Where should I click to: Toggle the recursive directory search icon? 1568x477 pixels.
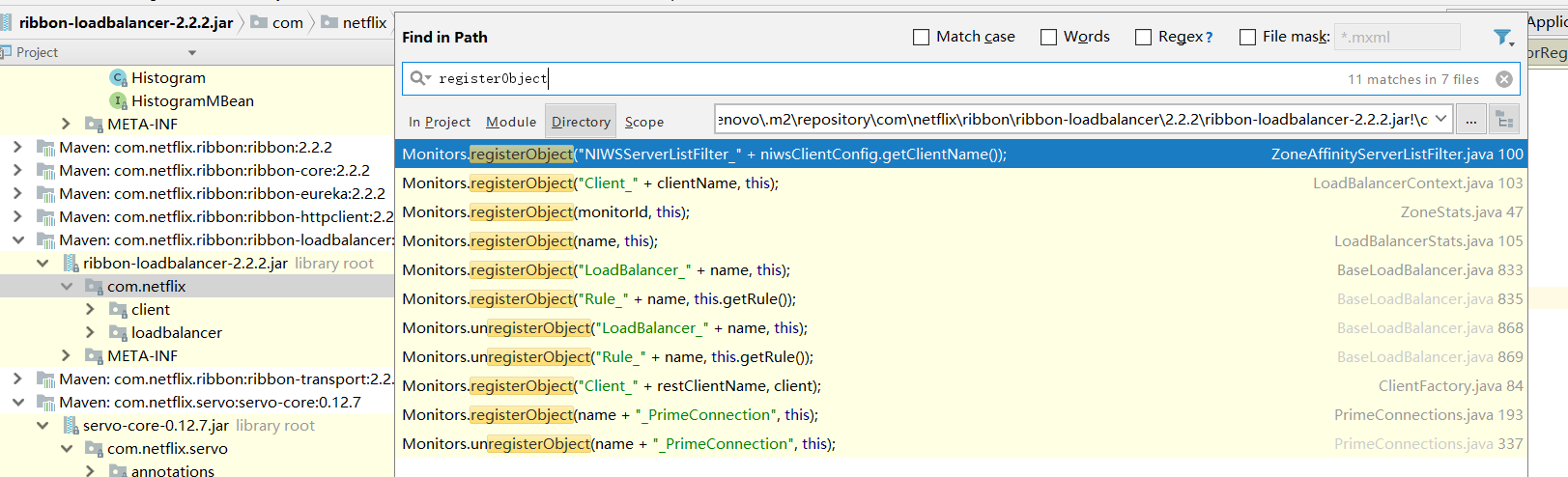(1504, 120)
